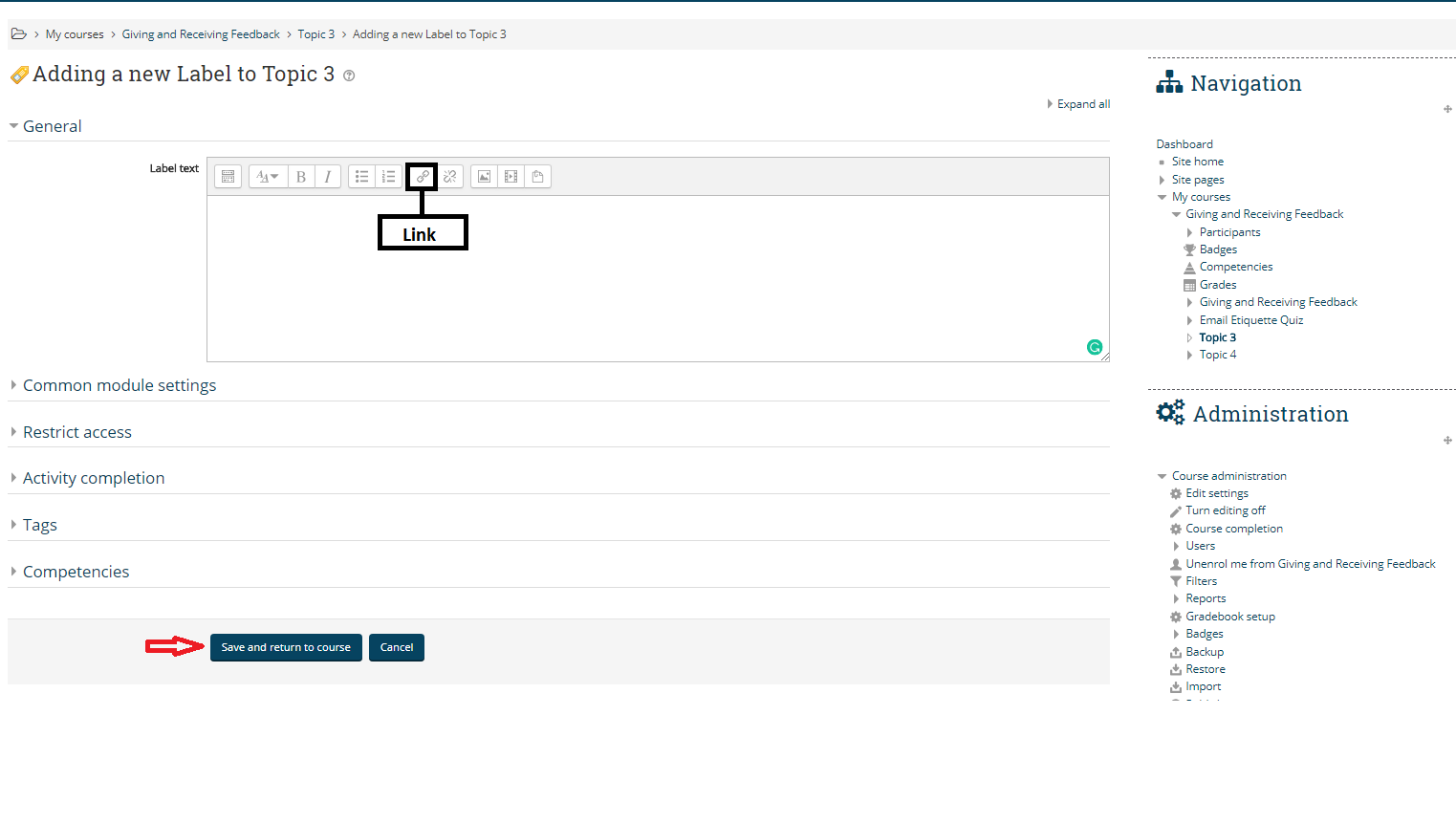
Task: Open the paragraph styles dropdown
Action: [268, 177]
